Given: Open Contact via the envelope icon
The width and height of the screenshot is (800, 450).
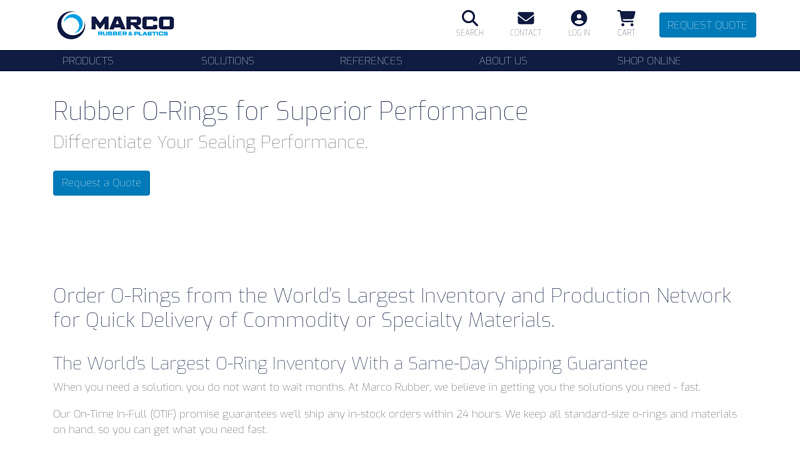Looking at the screenshot, I should click(x=525, y=18).
